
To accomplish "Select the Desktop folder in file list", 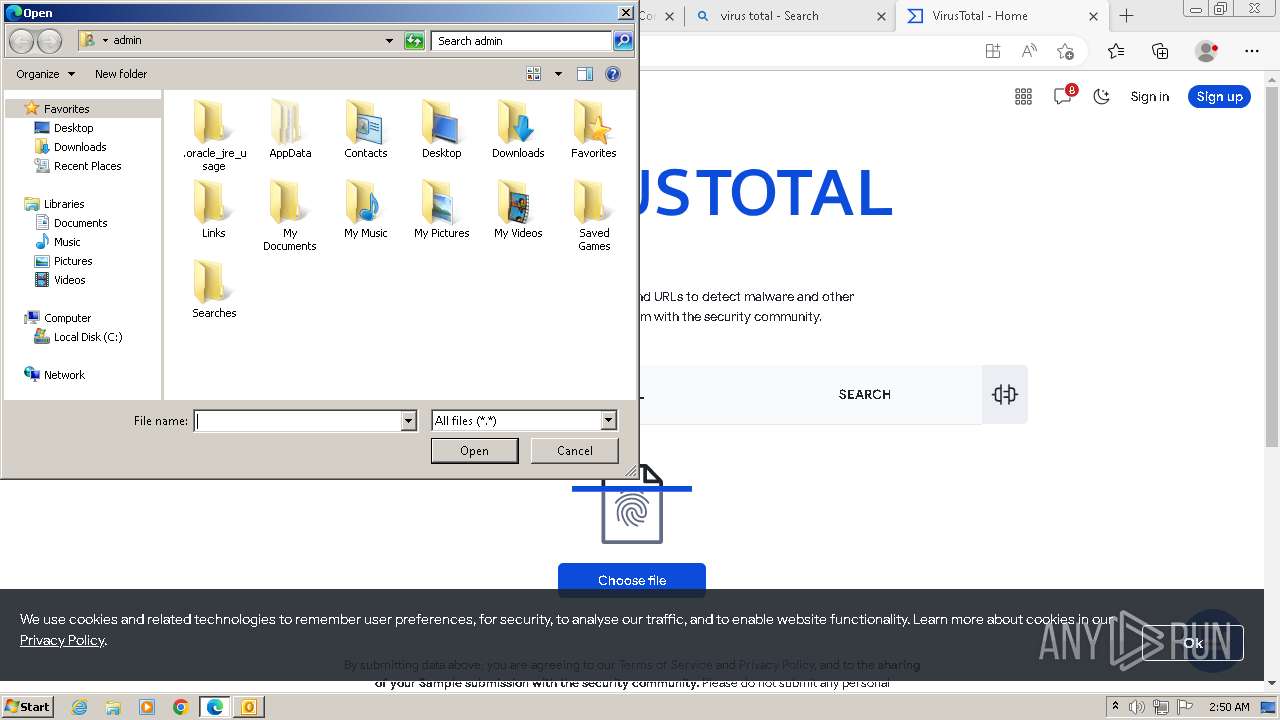I will 441,129.
